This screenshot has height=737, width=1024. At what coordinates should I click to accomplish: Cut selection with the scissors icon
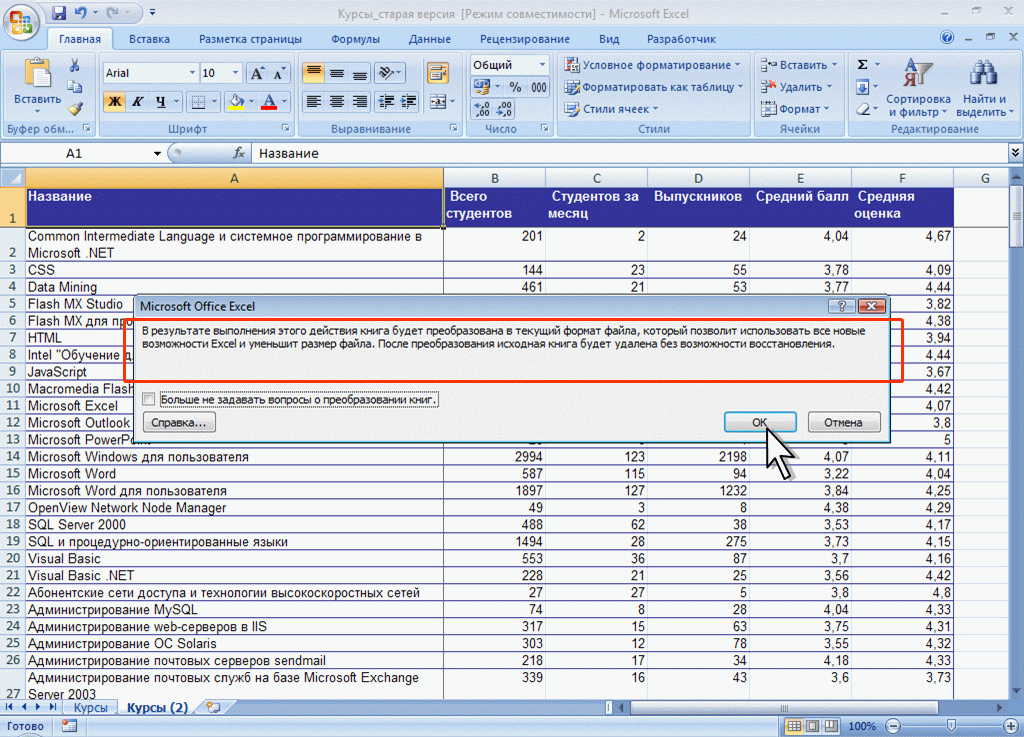click(74, 66)
